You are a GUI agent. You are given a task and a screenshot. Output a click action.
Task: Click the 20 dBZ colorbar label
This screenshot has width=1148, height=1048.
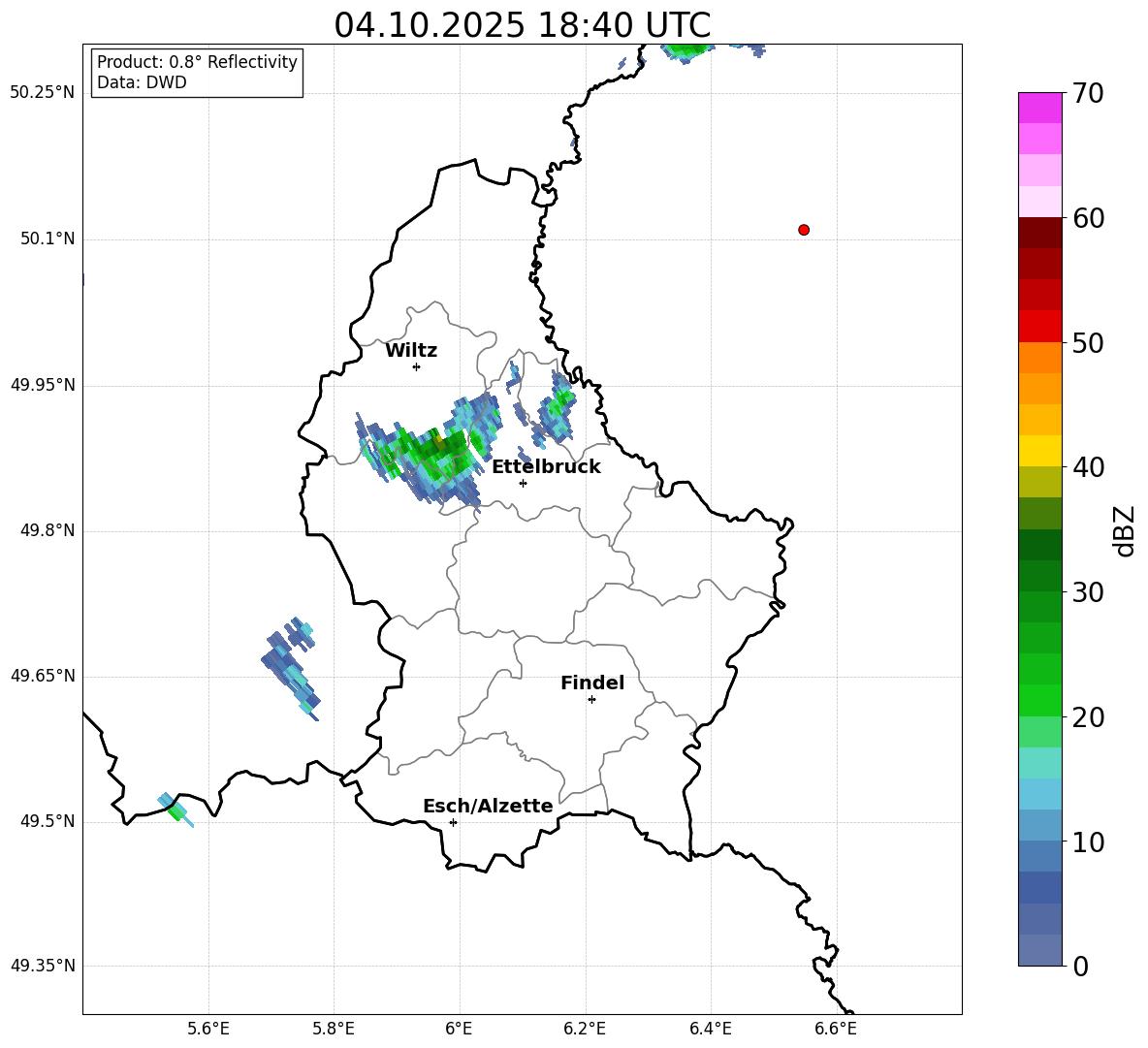pos(1088,717)
